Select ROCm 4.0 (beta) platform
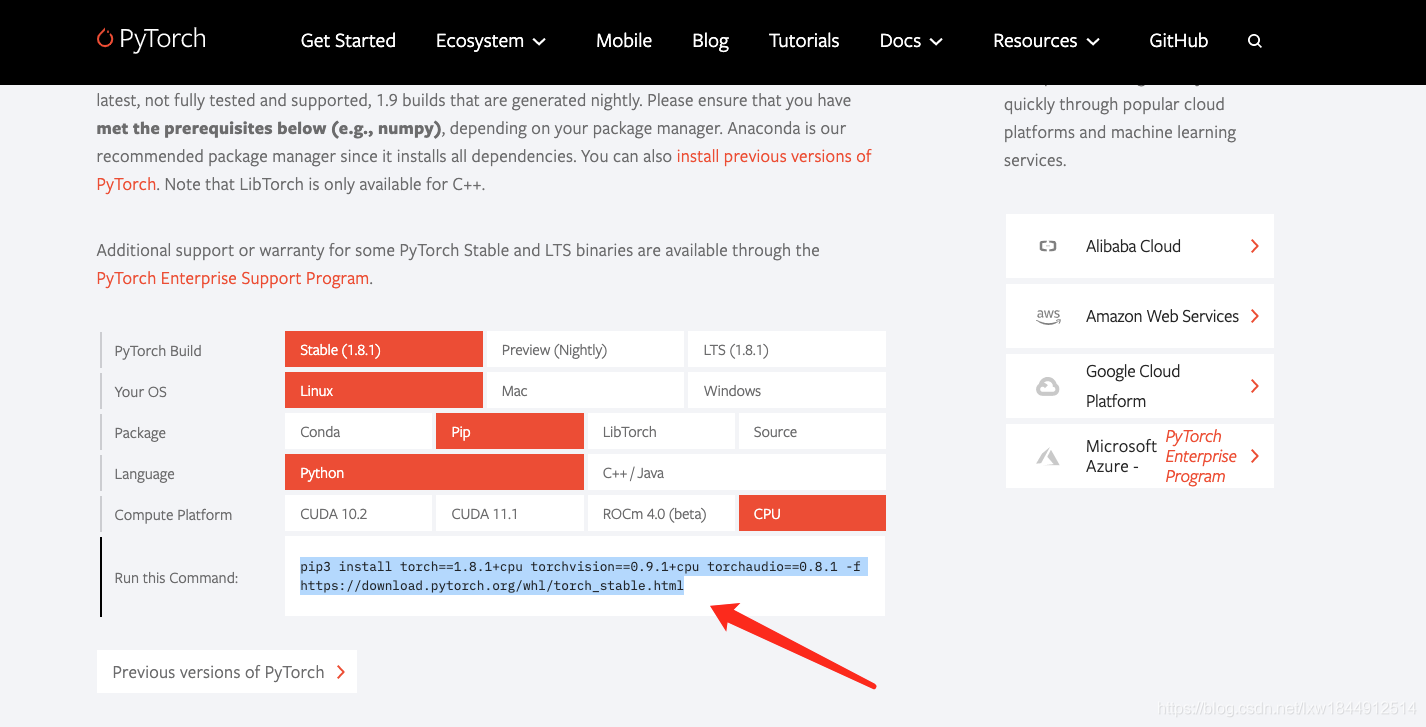 [x=661, y=514]
